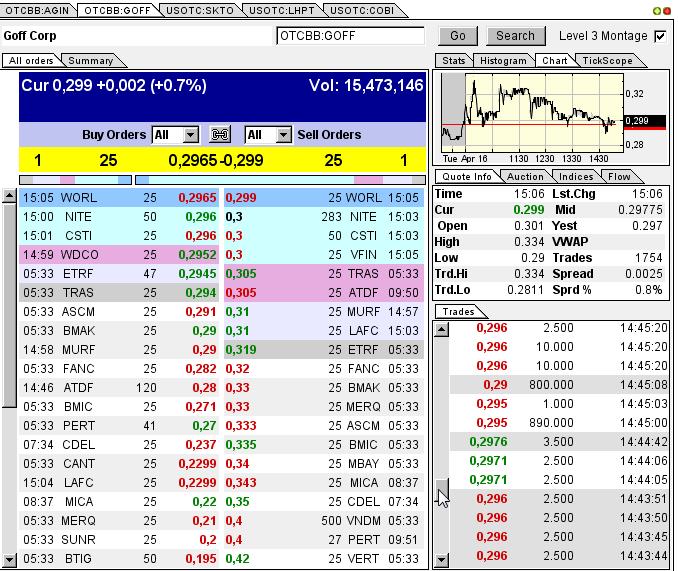Click the red circle icon at top right
678x571 pixels.
666,11
